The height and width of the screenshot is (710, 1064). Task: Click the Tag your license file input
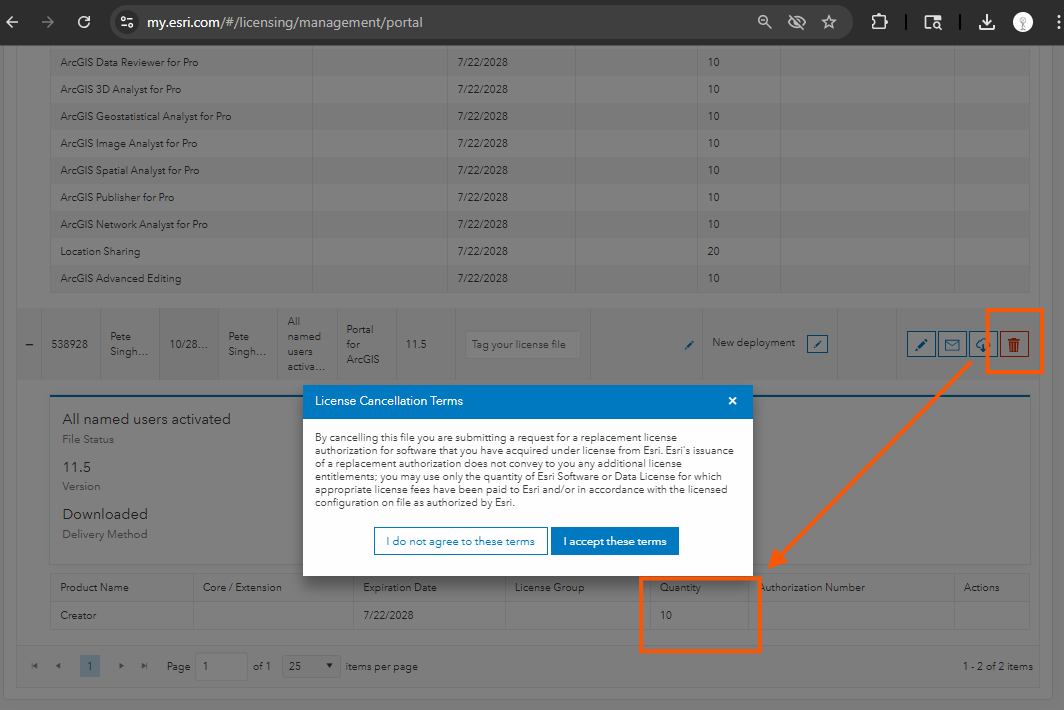coord(523,345)
